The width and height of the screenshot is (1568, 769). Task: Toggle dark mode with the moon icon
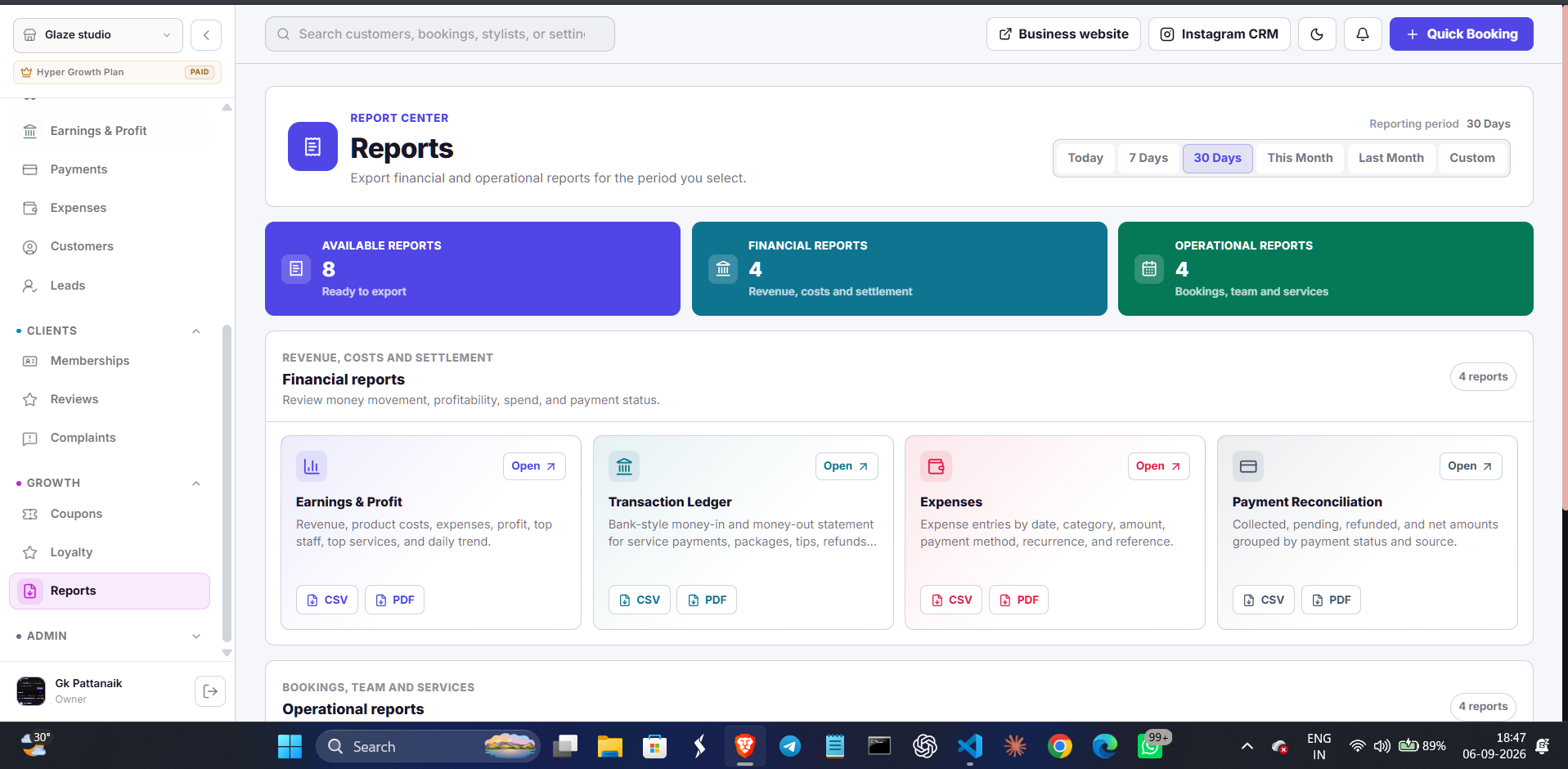[1317, 34]
